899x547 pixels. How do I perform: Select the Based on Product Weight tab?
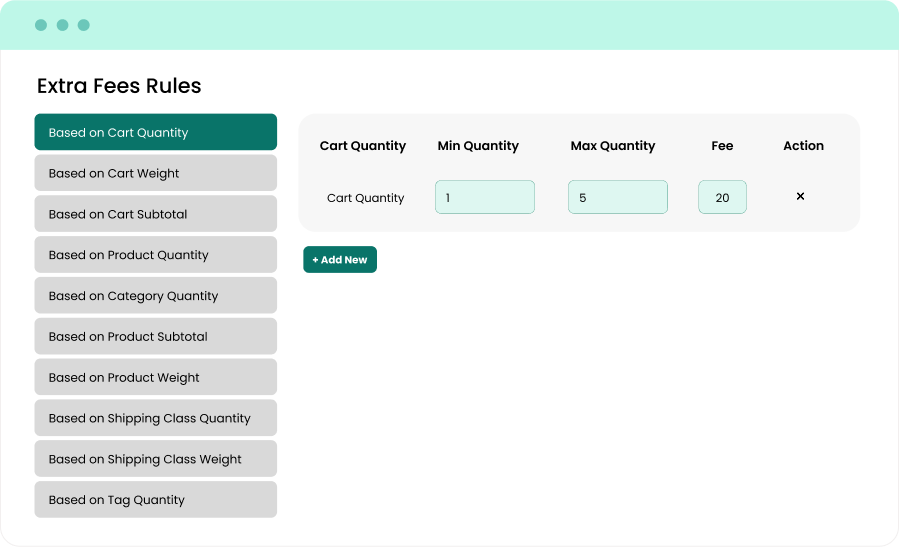pos(155,378)
